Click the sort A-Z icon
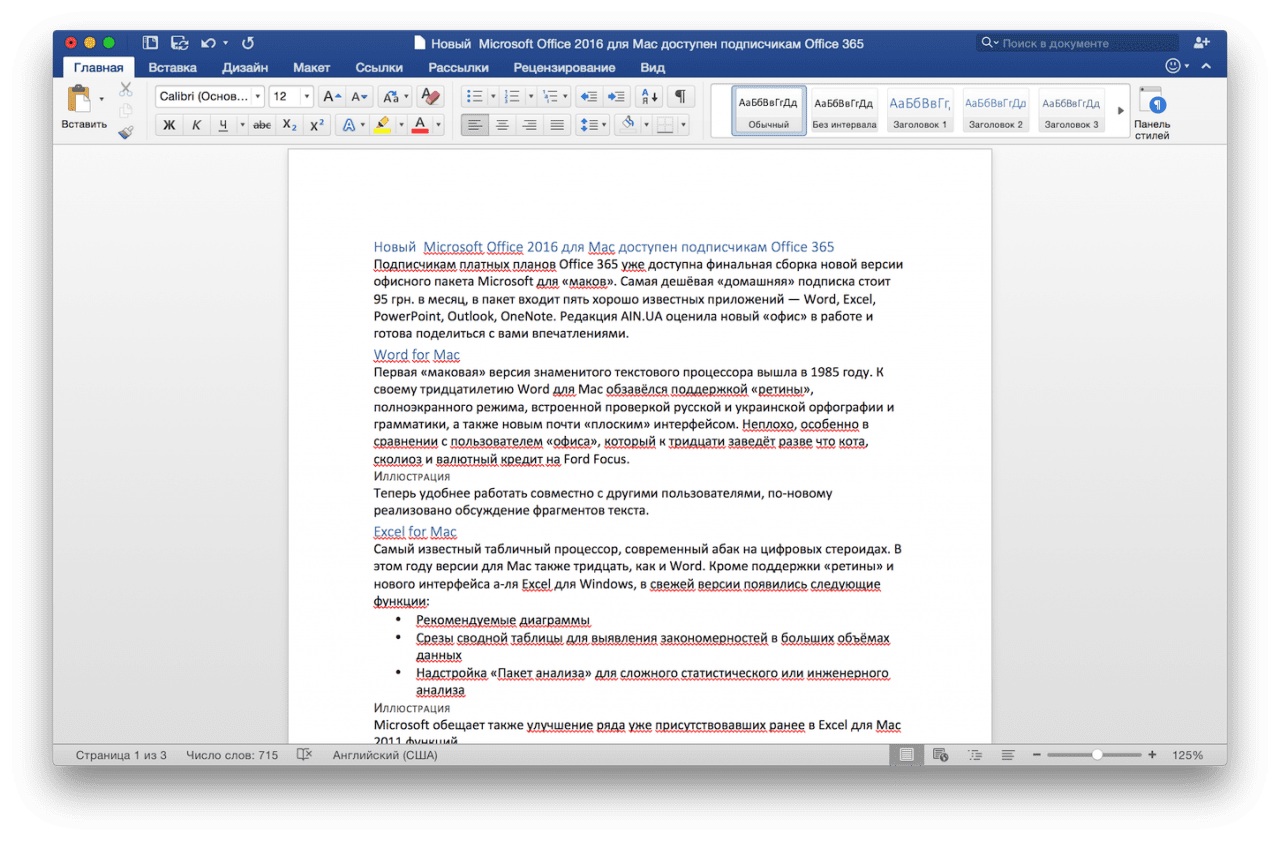Image resolution: width=1280 pixels, height=841 pixels. (649, 97)
